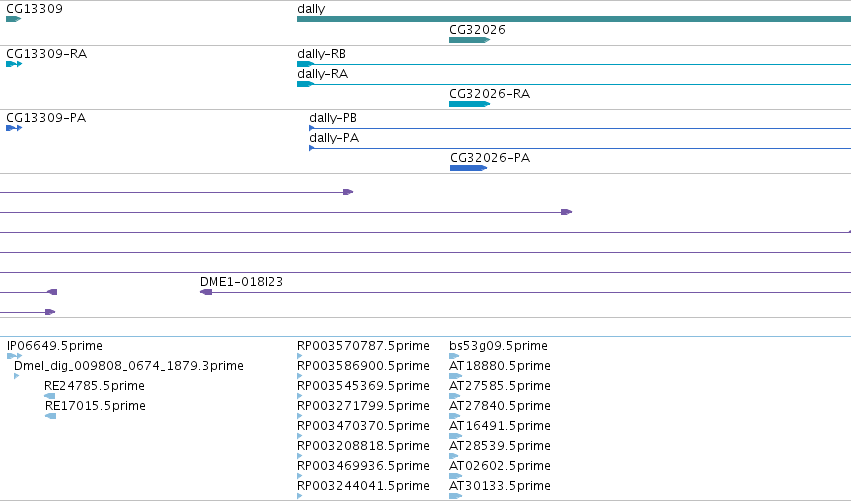851x501 pixels.
Task: Click the RE17015.5prime label
Action: point(96,407)
